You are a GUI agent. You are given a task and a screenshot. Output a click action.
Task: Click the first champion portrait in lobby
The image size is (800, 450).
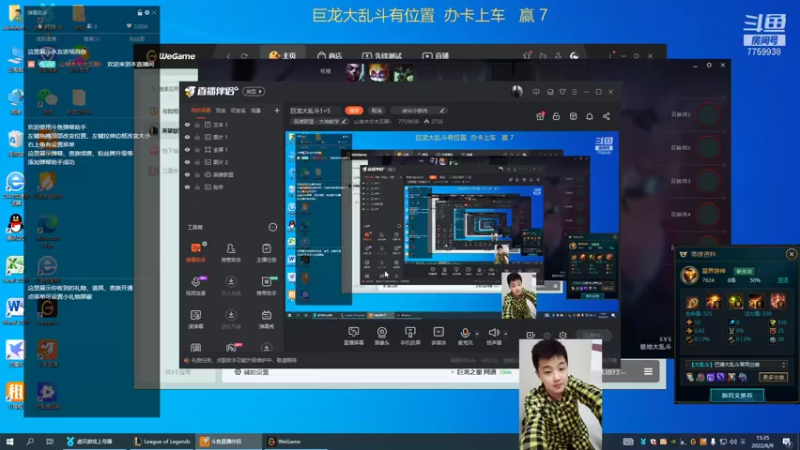(x=354, y=72)
